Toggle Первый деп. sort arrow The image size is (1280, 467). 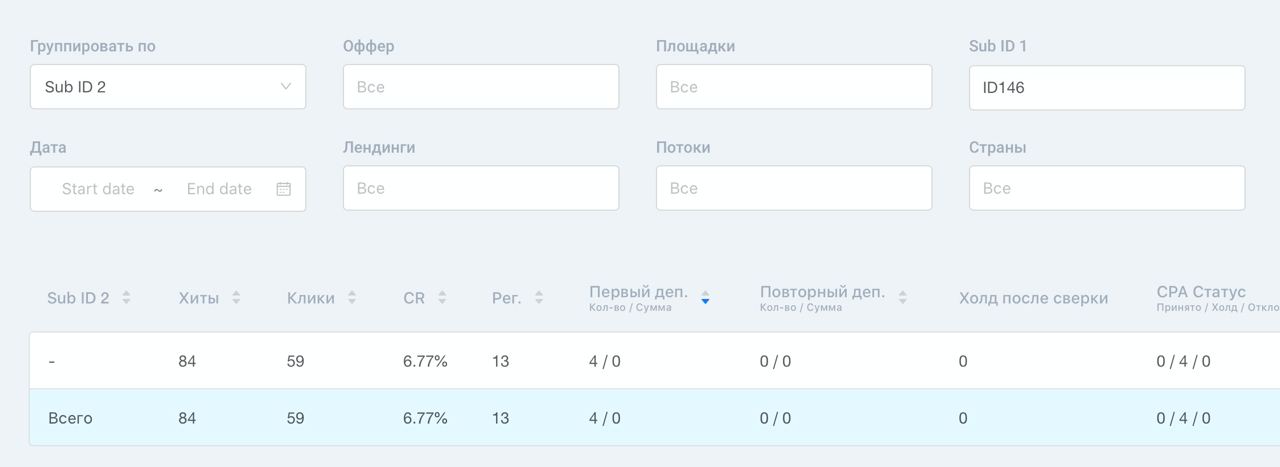point(705,298)
